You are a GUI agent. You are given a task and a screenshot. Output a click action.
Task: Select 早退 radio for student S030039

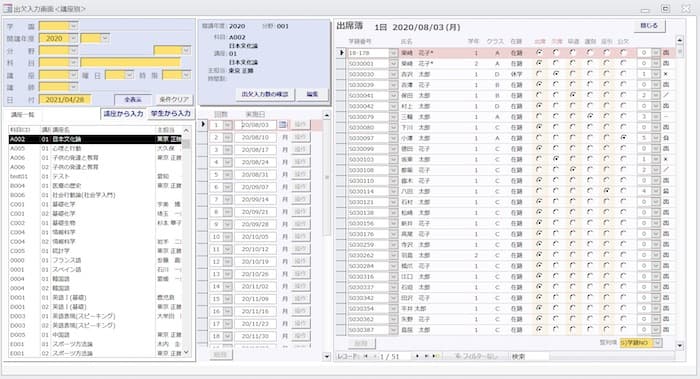coord(573,85)
